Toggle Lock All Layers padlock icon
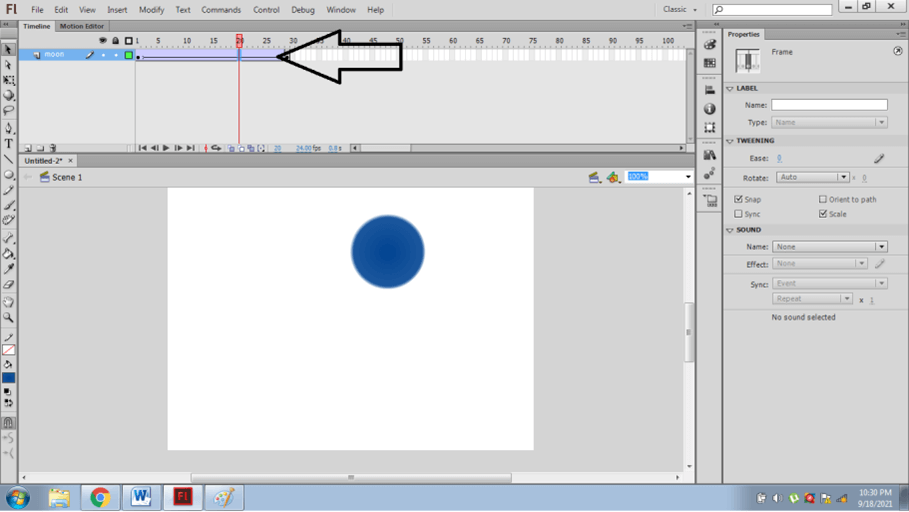This screenshot has width=909, height=512. pyautogui.click(x=115, y=41)
